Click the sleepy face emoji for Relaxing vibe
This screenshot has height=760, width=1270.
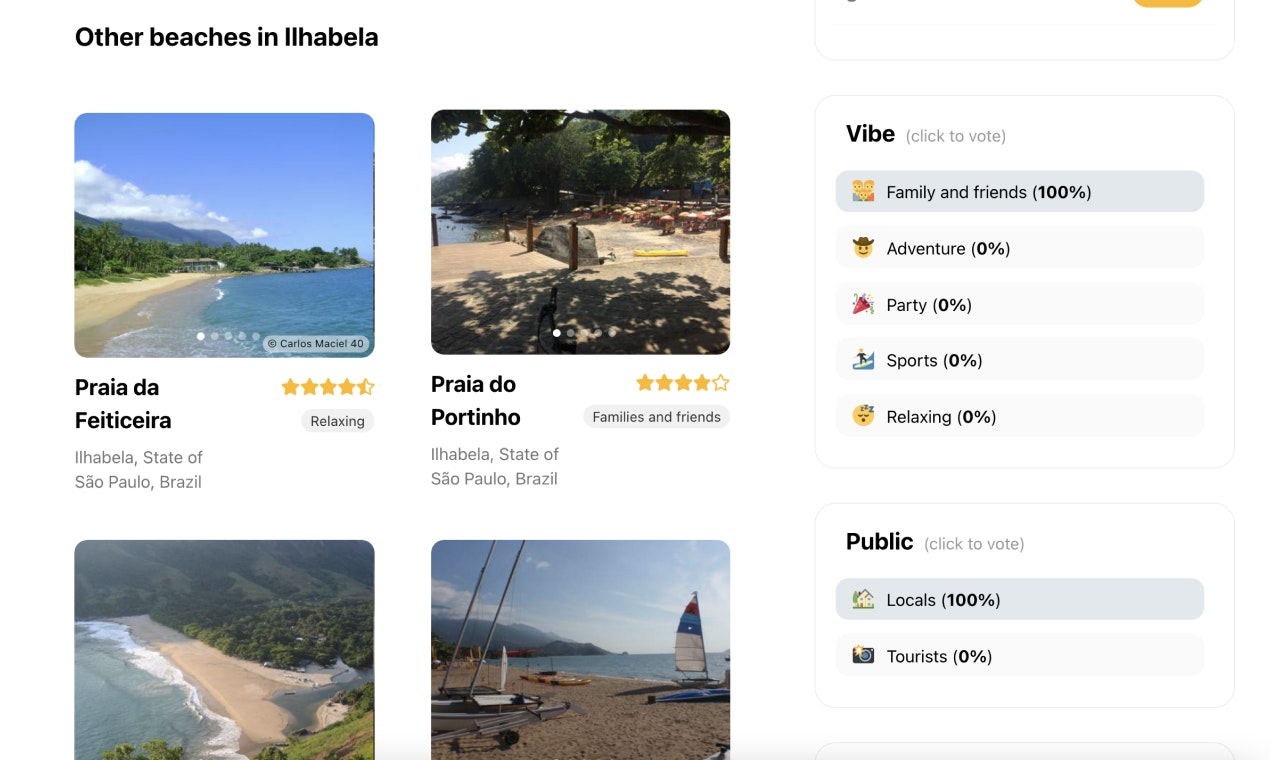coord(864,415)
